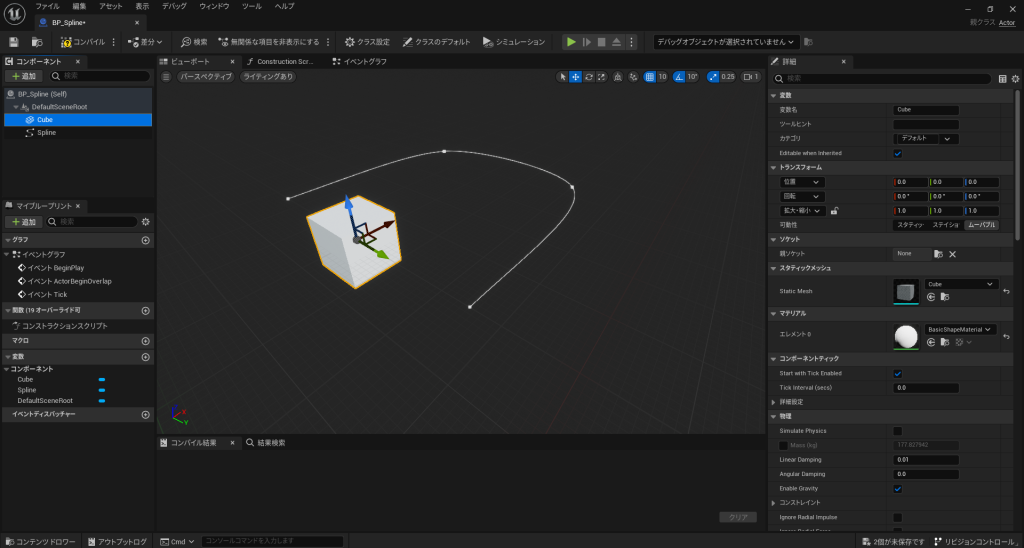Click the Save blueprint icon in toolbar

14,42
